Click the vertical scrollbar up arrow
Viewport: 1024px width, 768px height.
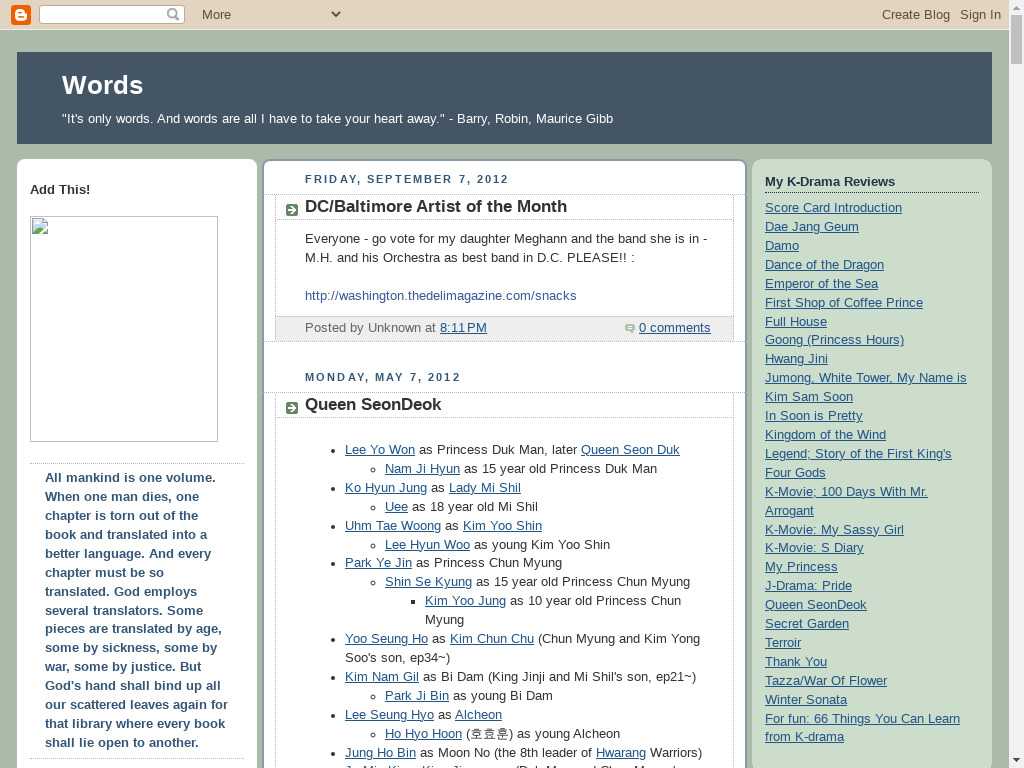[1016, 7]
